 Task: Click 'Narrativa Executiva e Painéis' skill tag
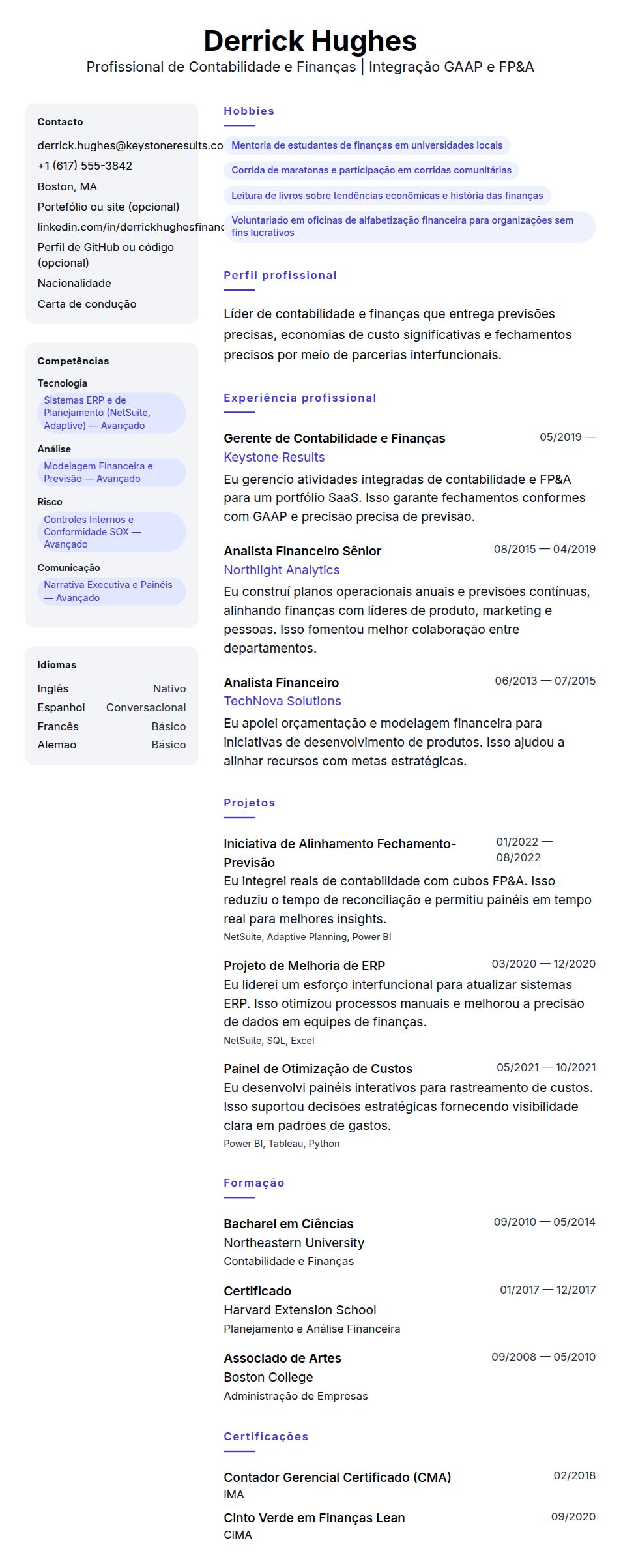click(x=111, y=591)
